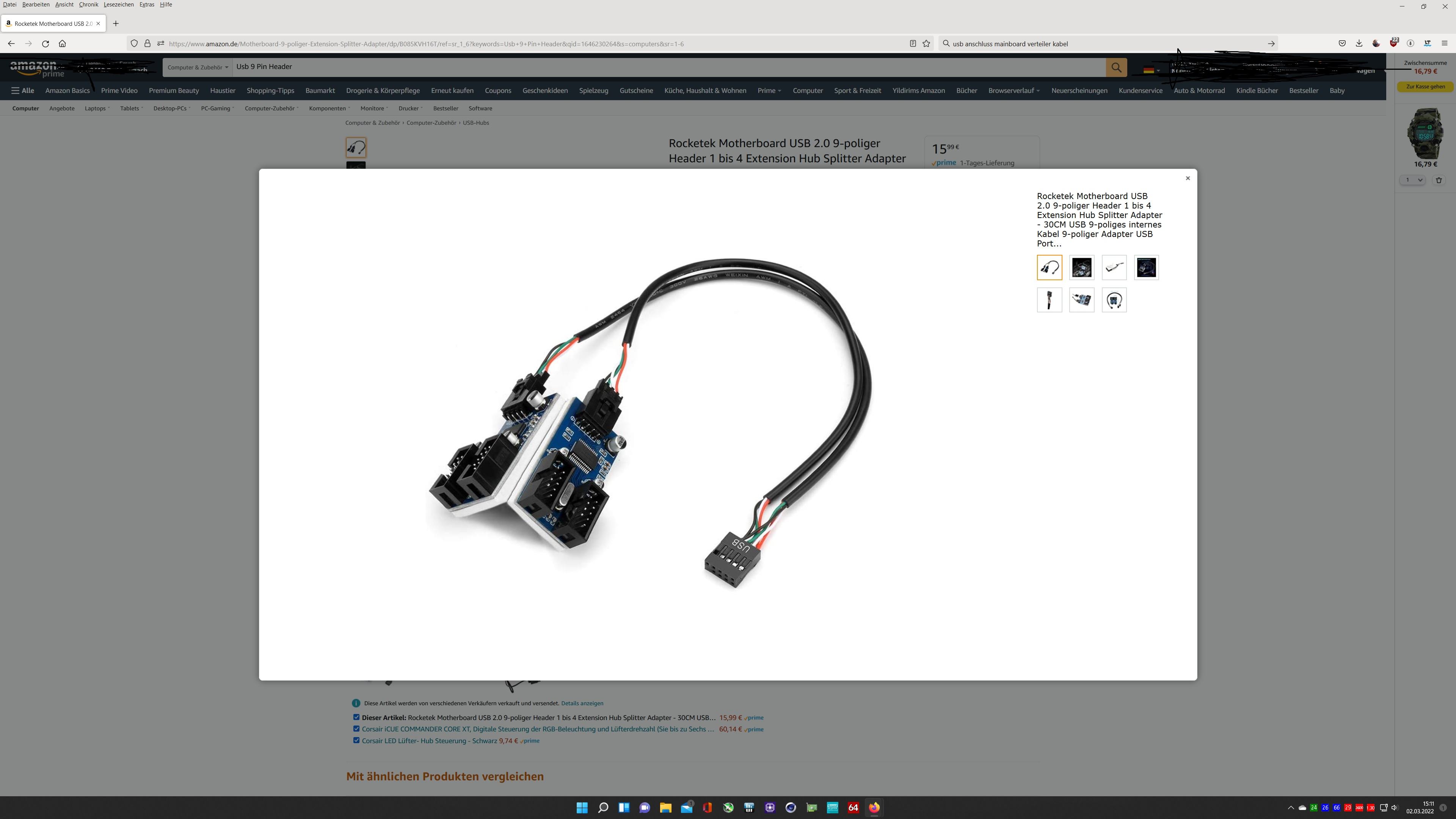Open Pocket save icon in toolbar
This screenshot has width=1456, height=819.
pos(1342,44)
